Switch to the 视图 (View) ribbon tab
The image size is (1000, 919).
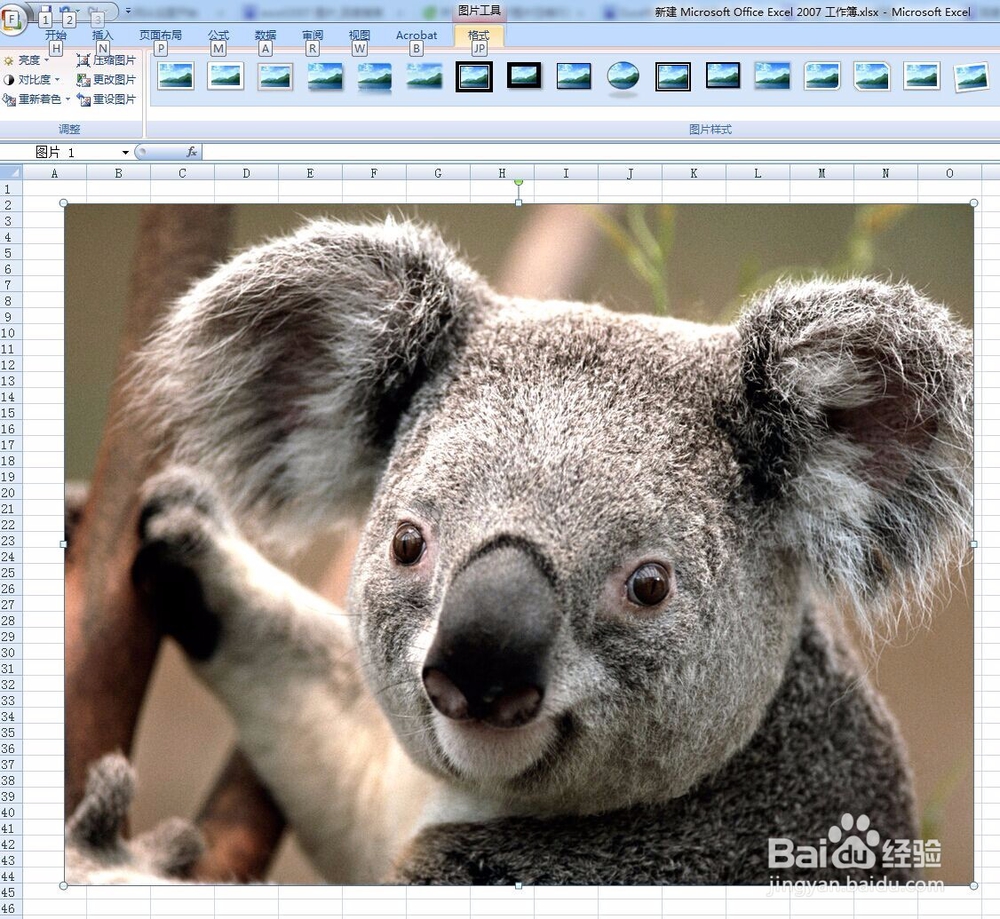pos(360,35)
